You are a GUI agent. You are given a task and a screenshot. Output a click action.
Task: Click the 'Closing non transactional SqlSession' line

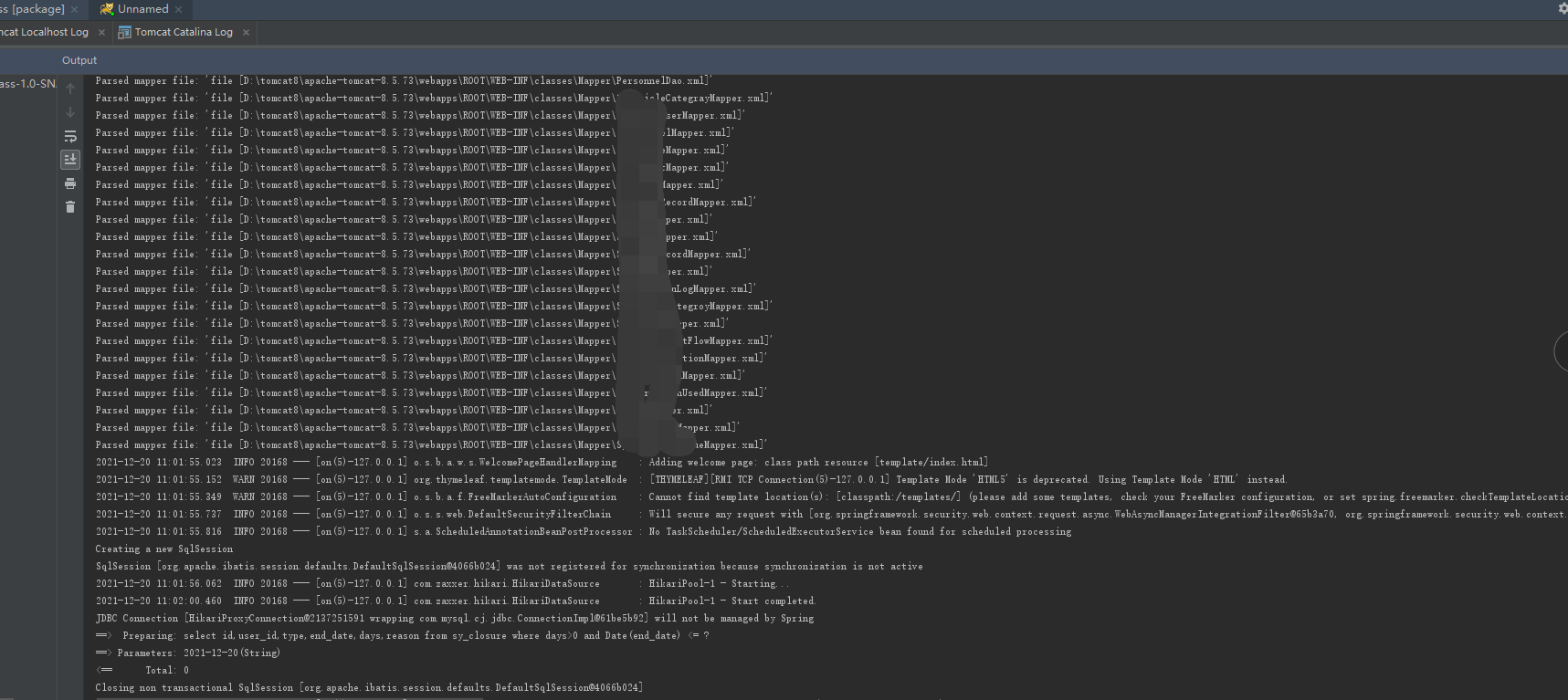point(369,687)
